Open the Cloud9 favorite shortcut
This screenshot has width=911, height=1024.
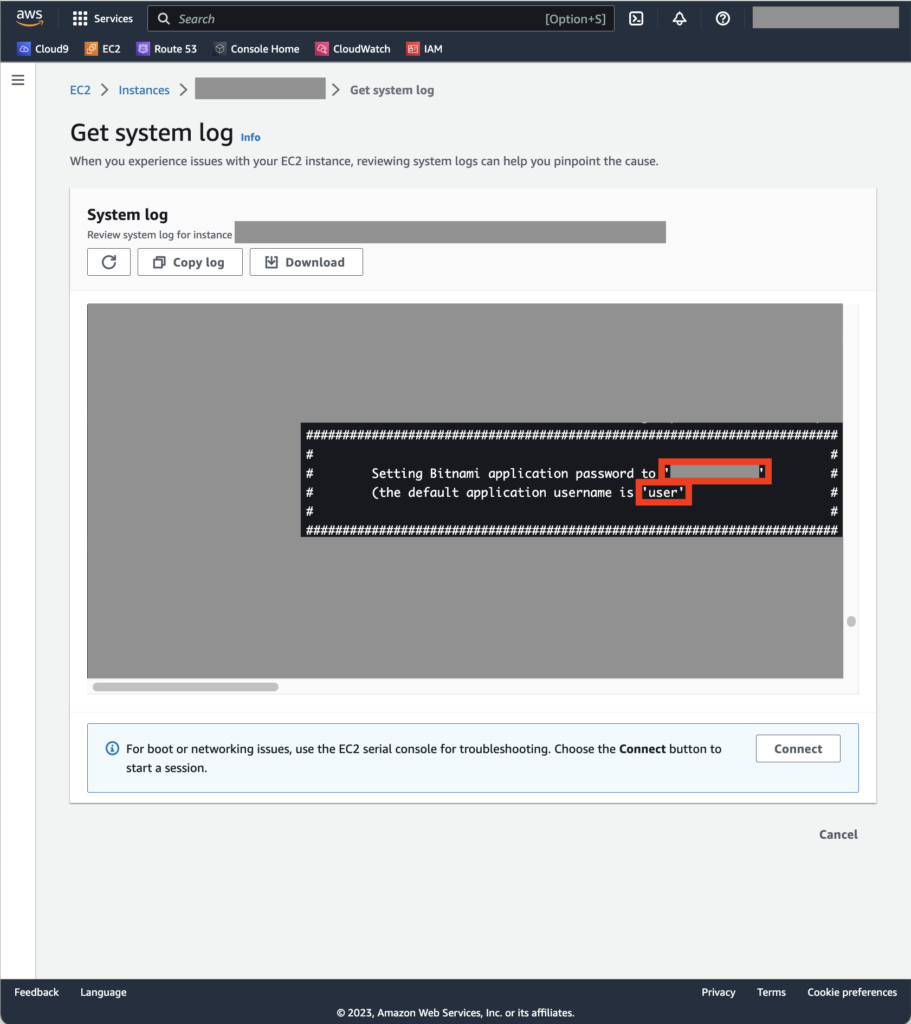click(42, 49)
